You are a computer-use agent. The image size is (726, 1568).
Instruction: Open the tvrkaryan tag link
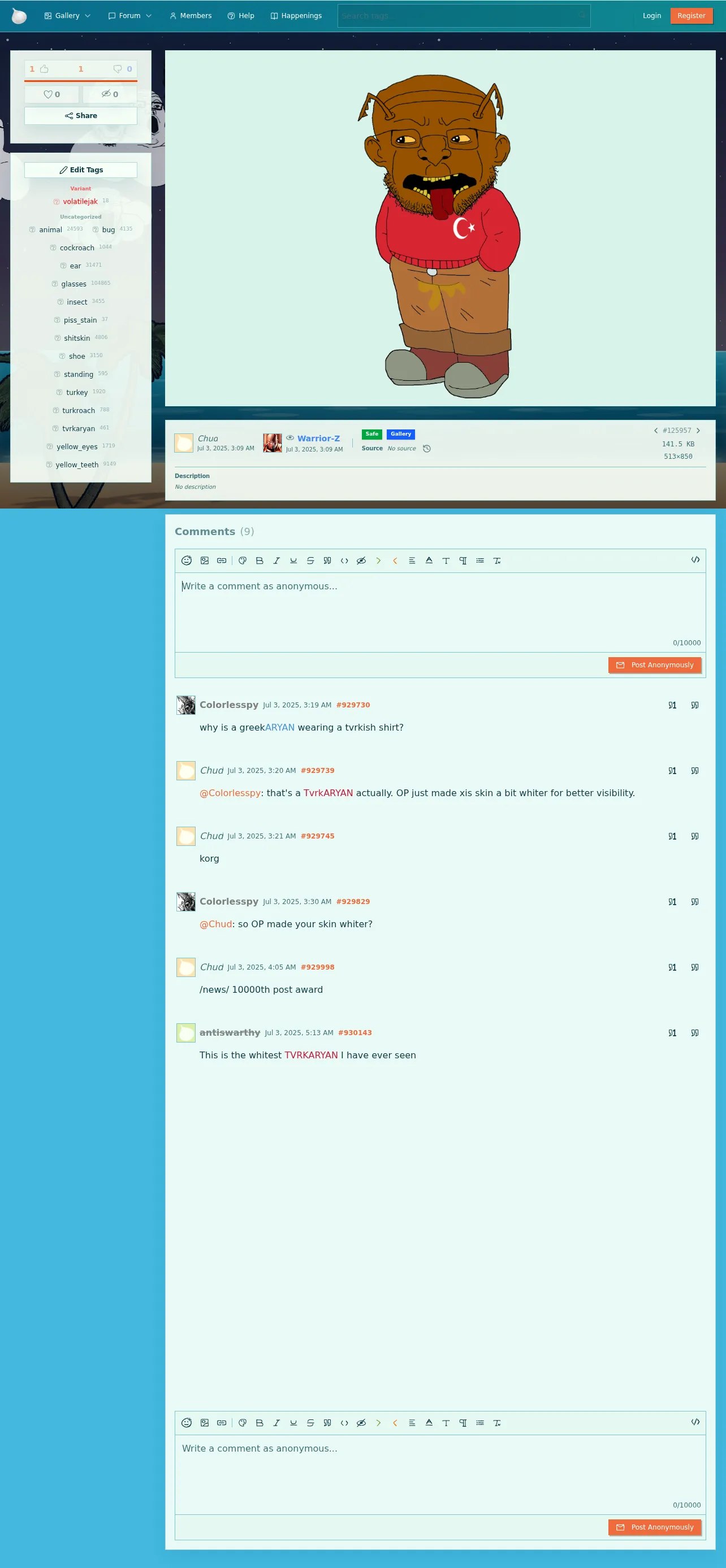point(78,428)
